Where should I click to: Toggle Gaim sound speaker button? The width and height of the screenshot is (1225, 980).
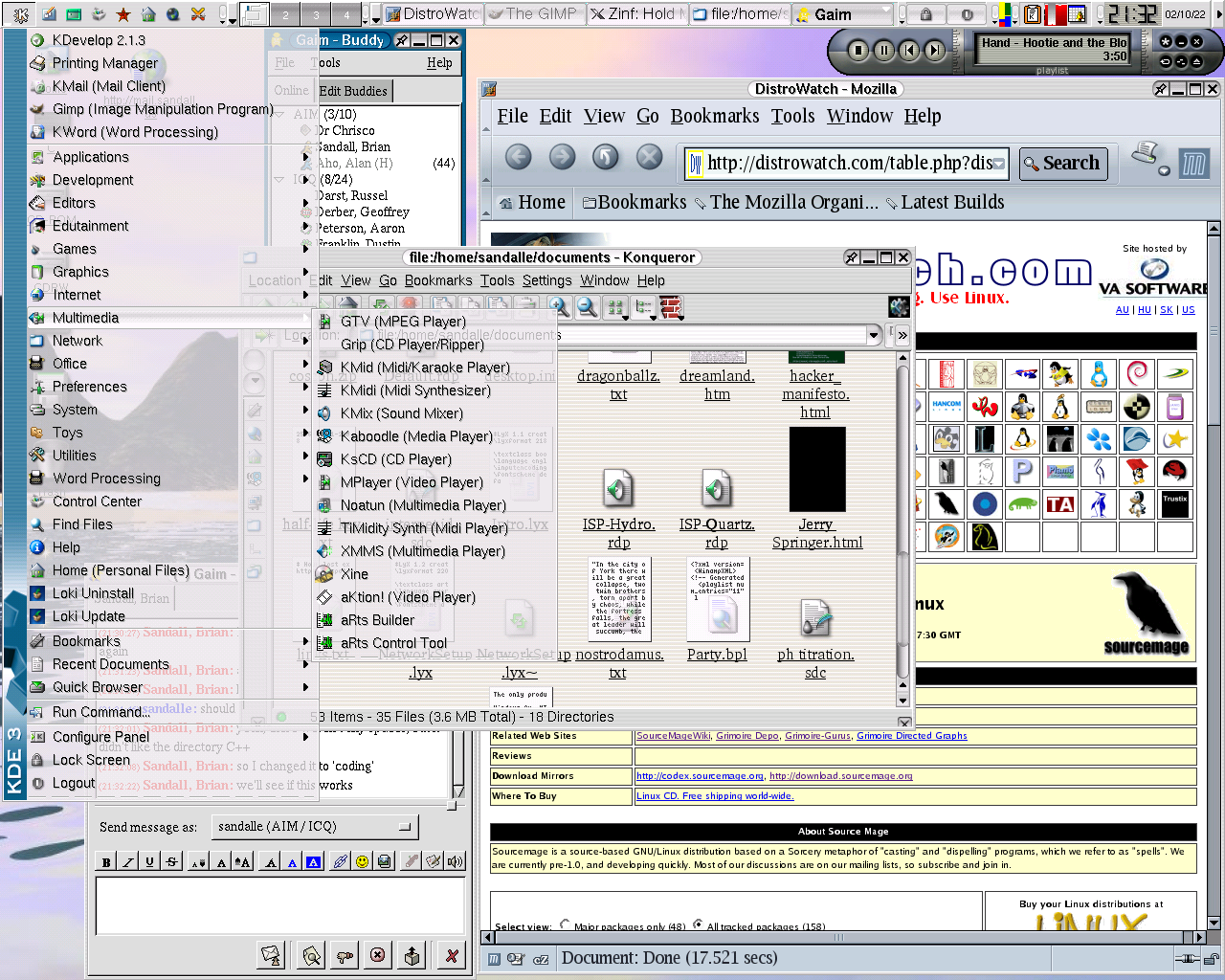pos(456,861)
